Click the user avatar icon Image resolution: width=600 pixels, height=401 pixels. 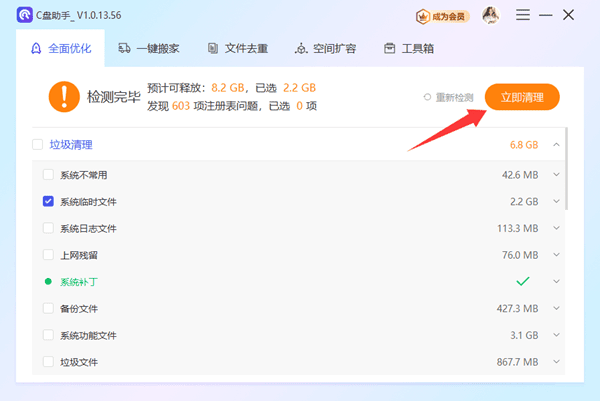[491, 15]
